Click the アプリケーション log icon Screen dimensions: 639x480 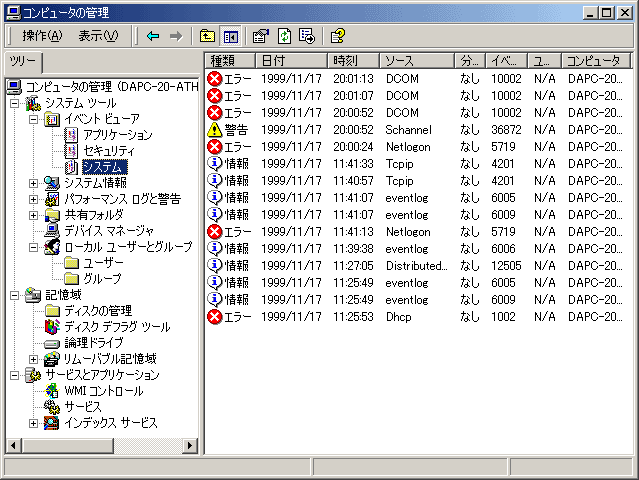(71, 135)
